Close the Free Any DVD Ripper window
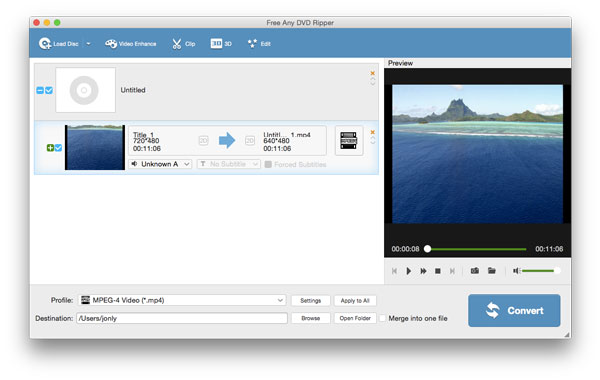The height and width of the screenshot is (380, 600). [x=37, y=23]
